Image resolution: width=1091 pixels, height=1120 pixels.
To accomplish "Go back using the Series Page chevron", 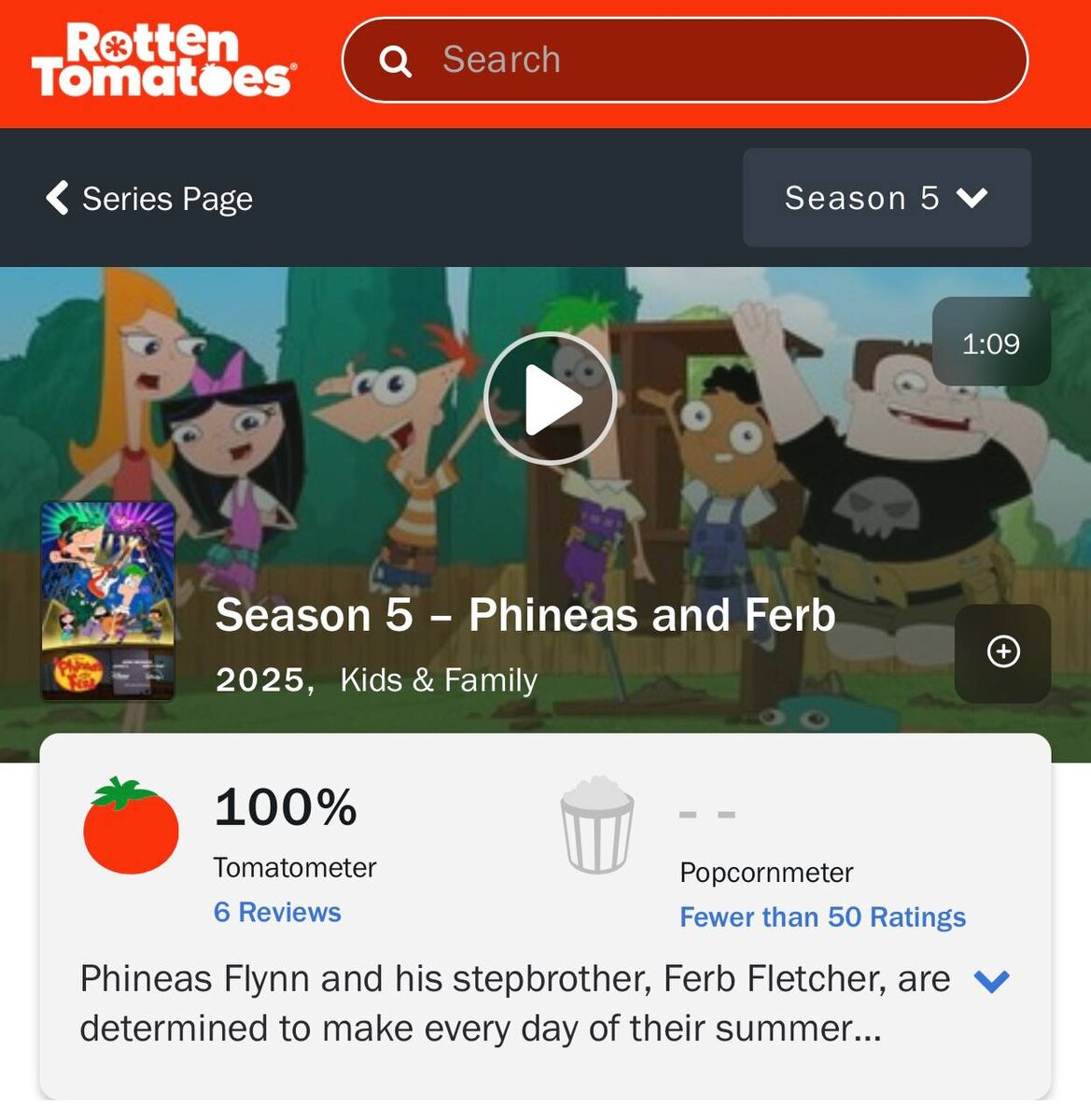I will tap(57, 198).
